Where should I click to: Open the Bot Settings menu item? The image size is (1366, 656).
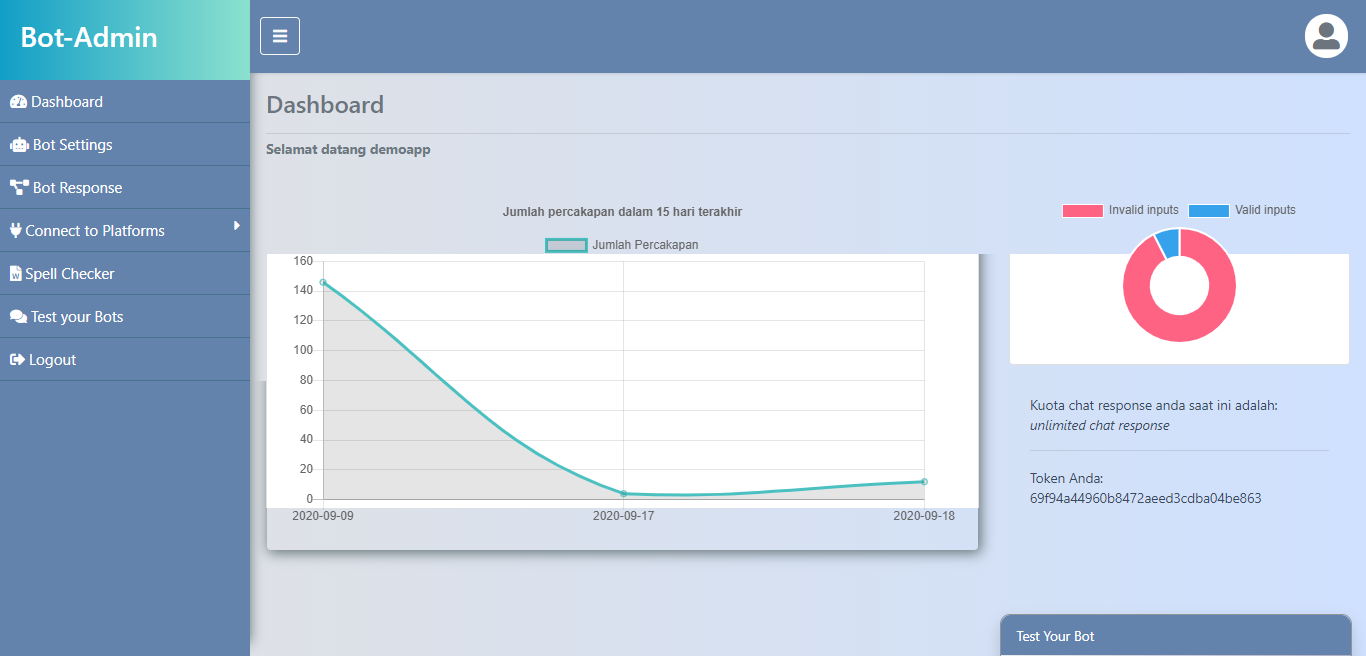tap(72, 145)
